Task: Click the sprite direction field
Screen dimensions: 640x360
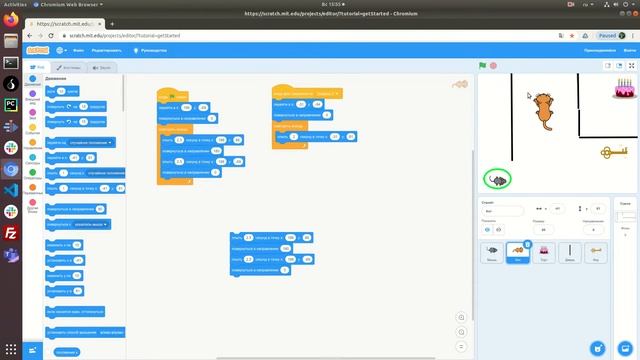Action: (x=593, y=229)
